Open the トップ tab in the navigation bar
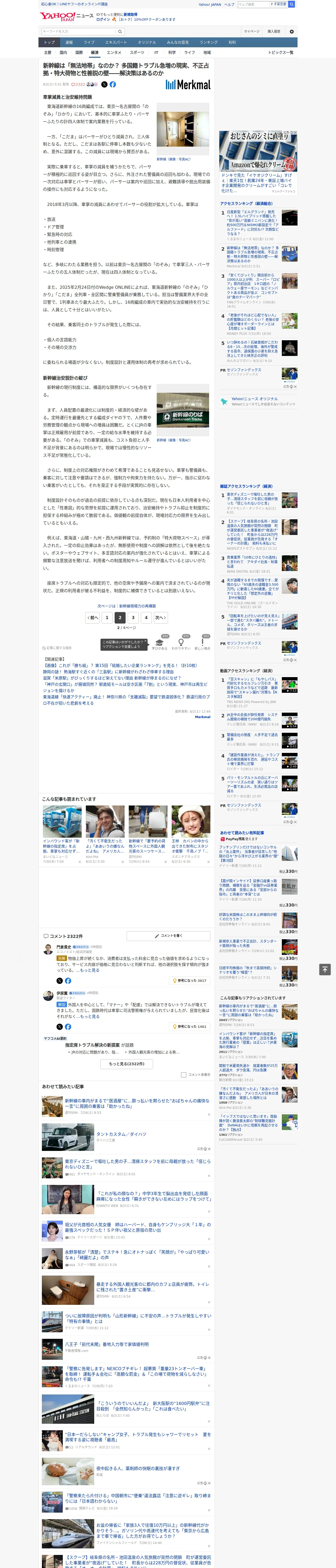This screenshot has width=336, height=1568. tap(49, 43)
